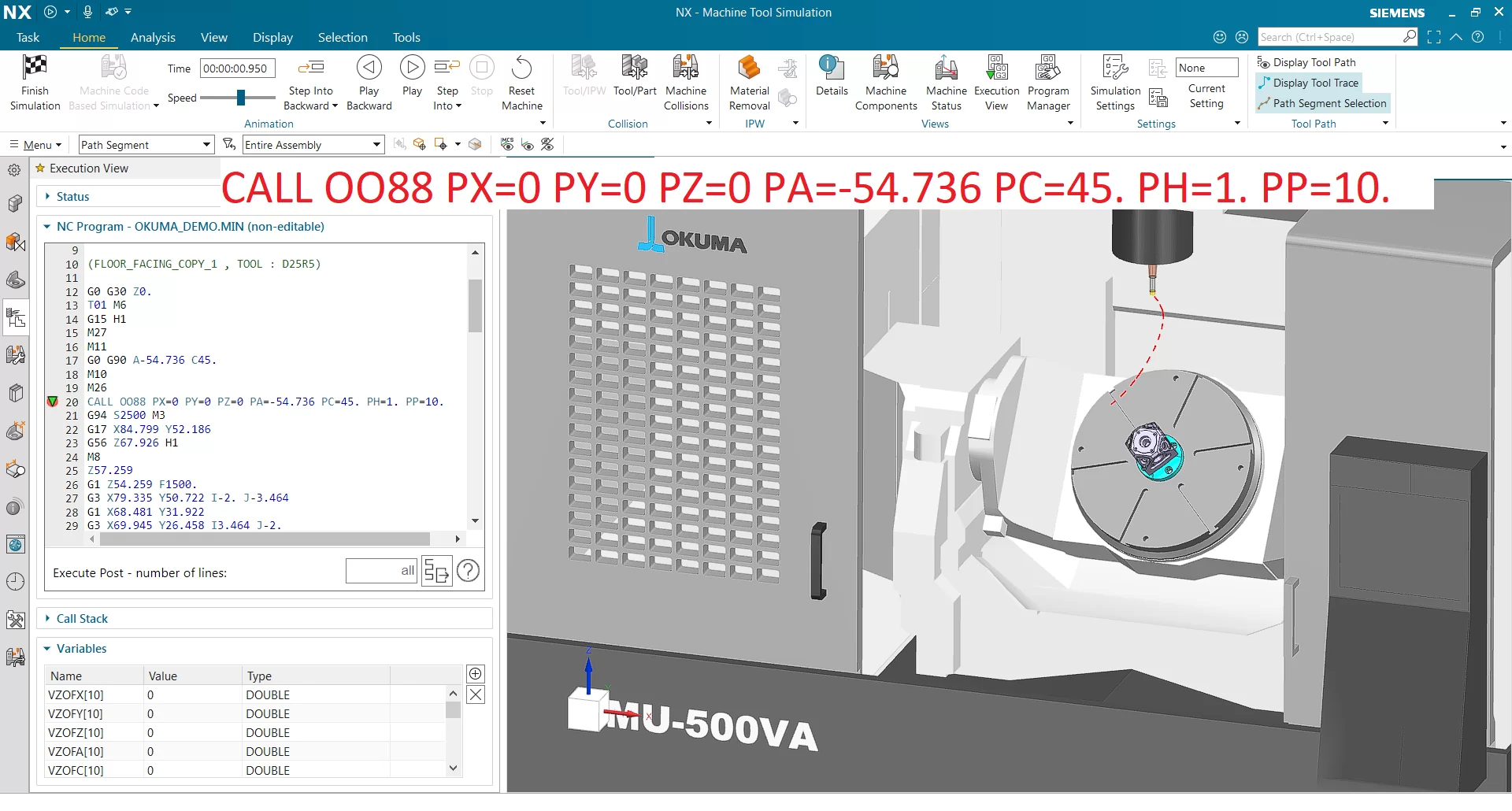Click the Reset Machine icon
This screenshot has width=1512, height=811.
click(521, 68)
